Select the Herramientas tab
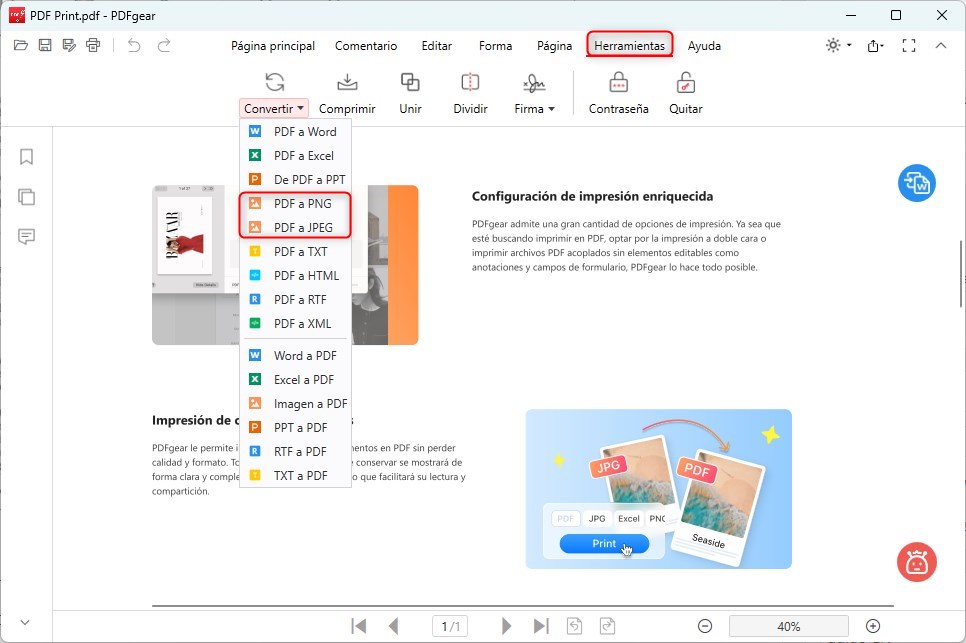The image size is (966, 643). [x=630, y=46]
